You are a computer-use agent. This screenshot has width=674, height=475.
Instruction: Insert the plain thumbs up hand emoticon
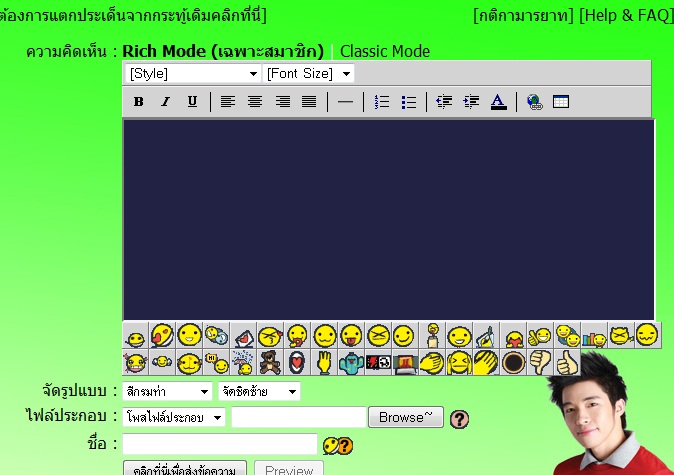coord(567,362)
